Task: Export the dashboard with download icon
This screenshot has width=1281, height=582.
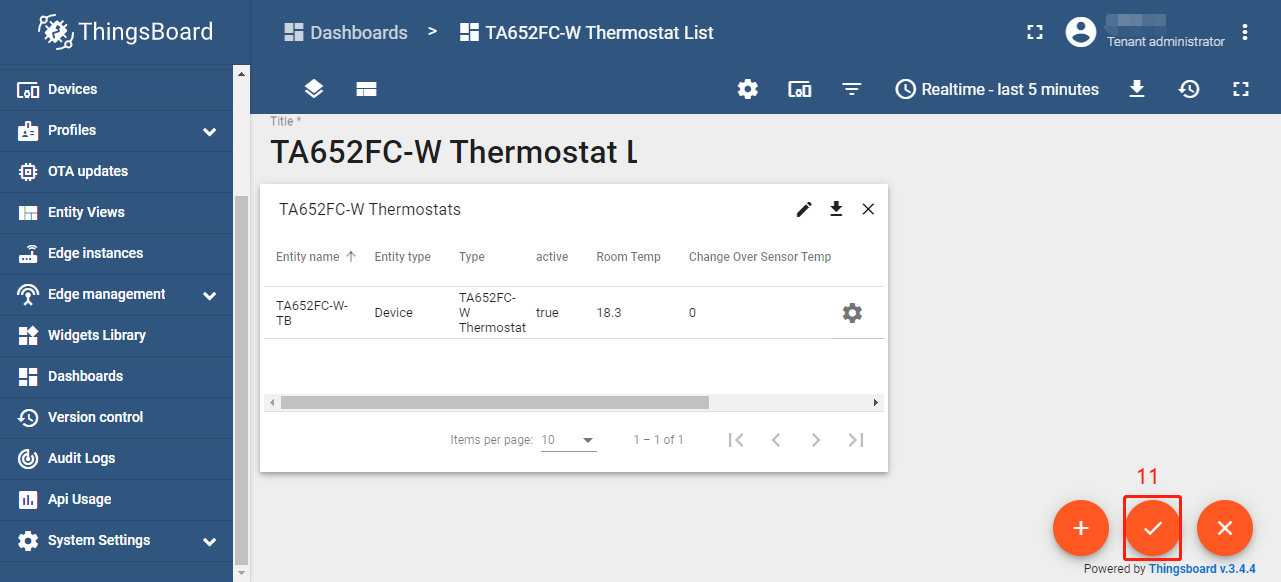Action: 1137,89
